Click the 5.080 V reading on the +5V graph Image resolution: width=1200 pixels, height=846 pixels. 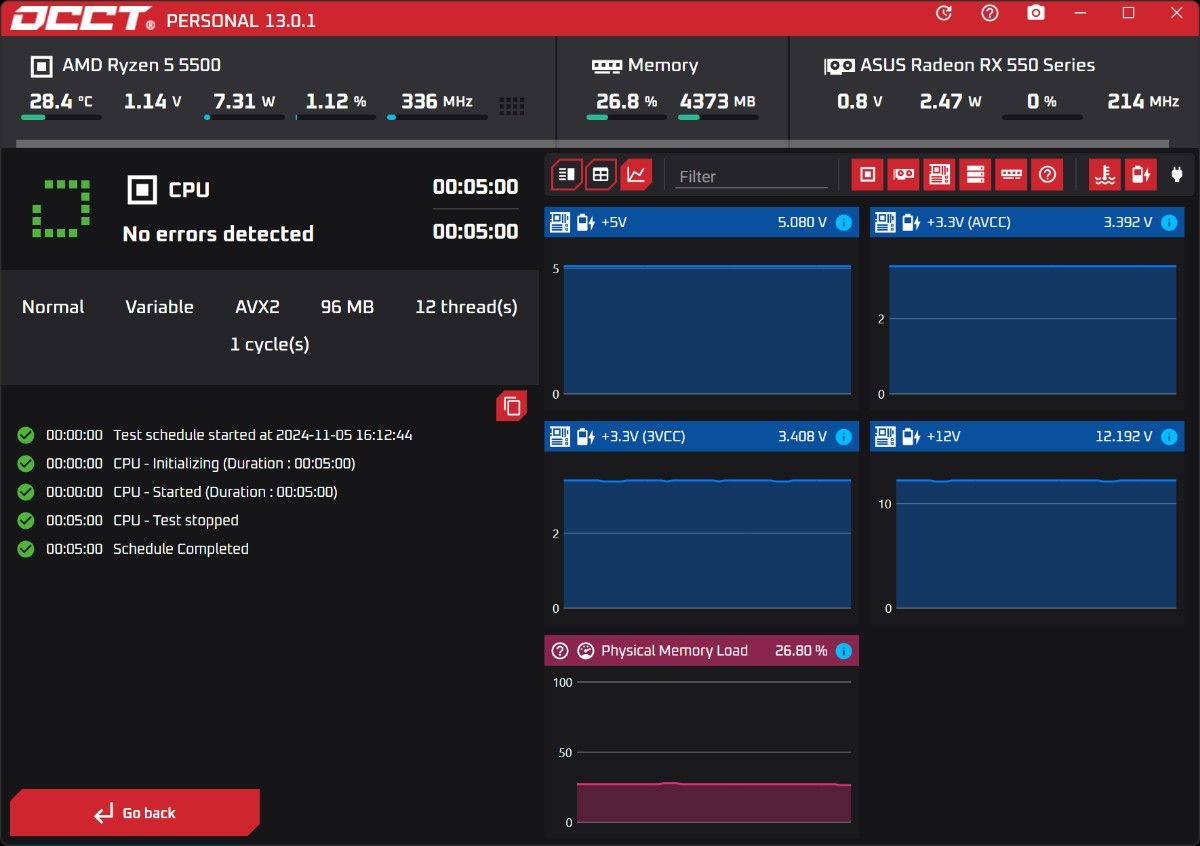[802, 222]
